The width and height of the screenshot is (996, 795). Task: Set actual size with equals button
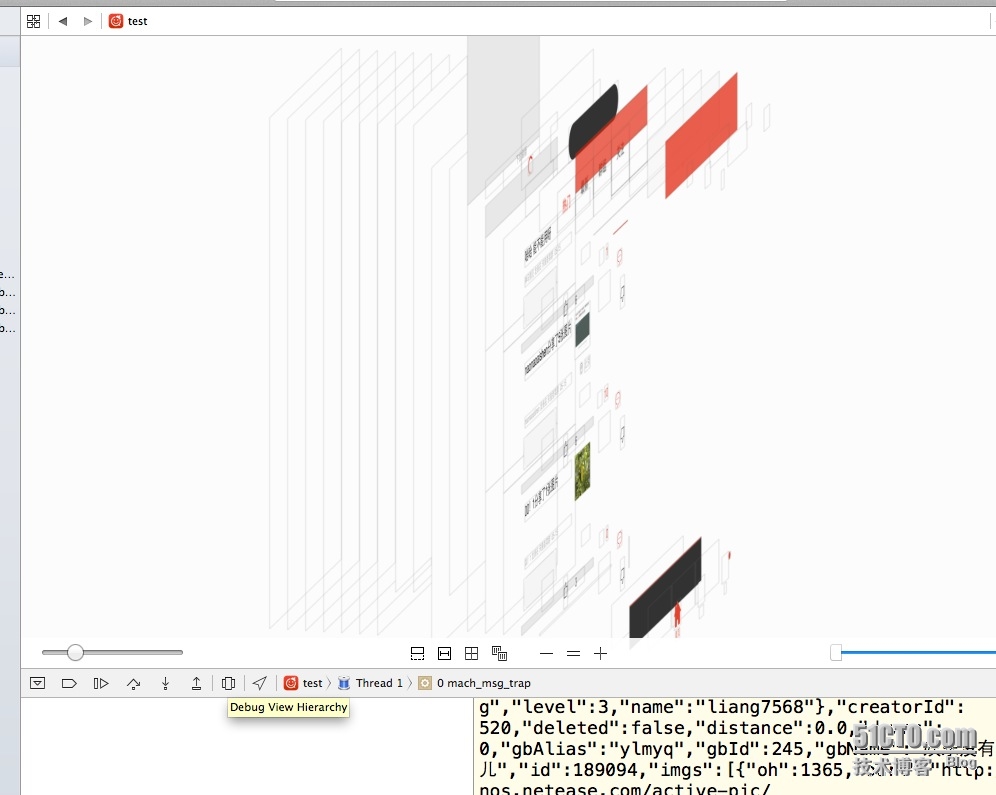(574, 653)
